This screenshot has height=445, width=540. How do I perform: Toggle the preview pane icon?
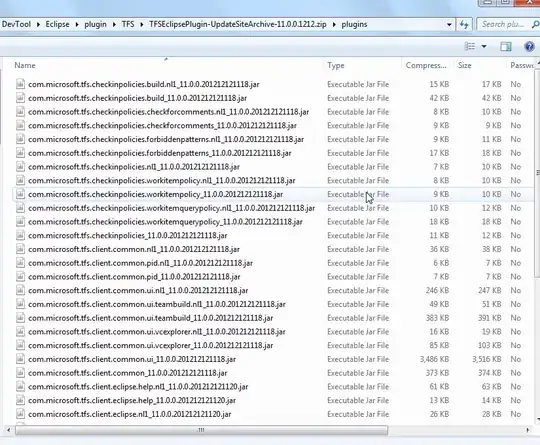[506, 46]
